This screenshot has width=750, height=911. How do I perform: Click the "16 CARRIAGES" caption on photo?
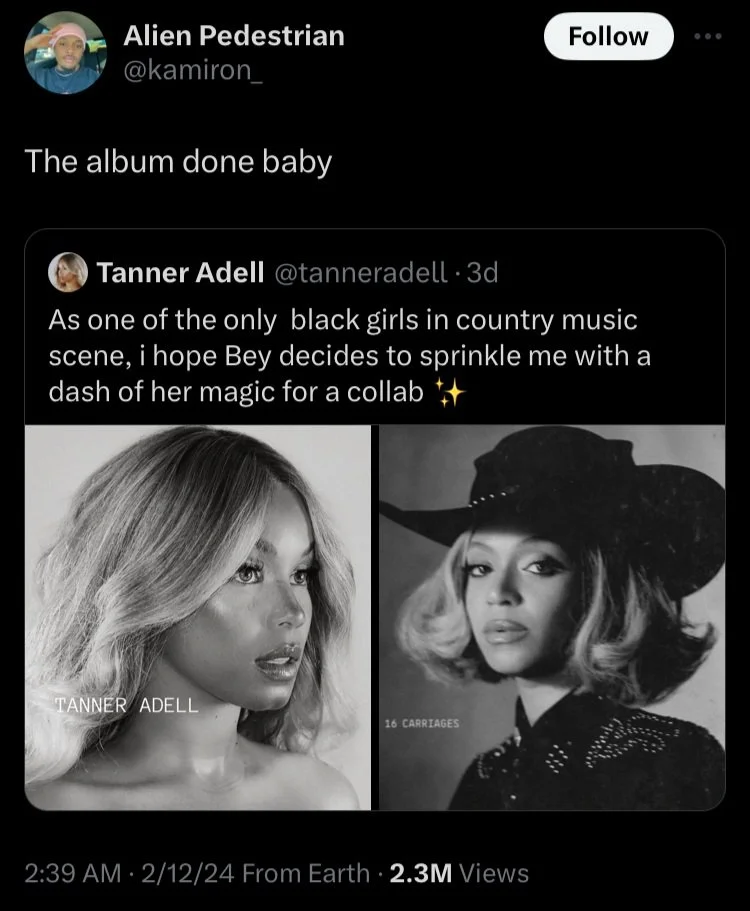[422, 722]
